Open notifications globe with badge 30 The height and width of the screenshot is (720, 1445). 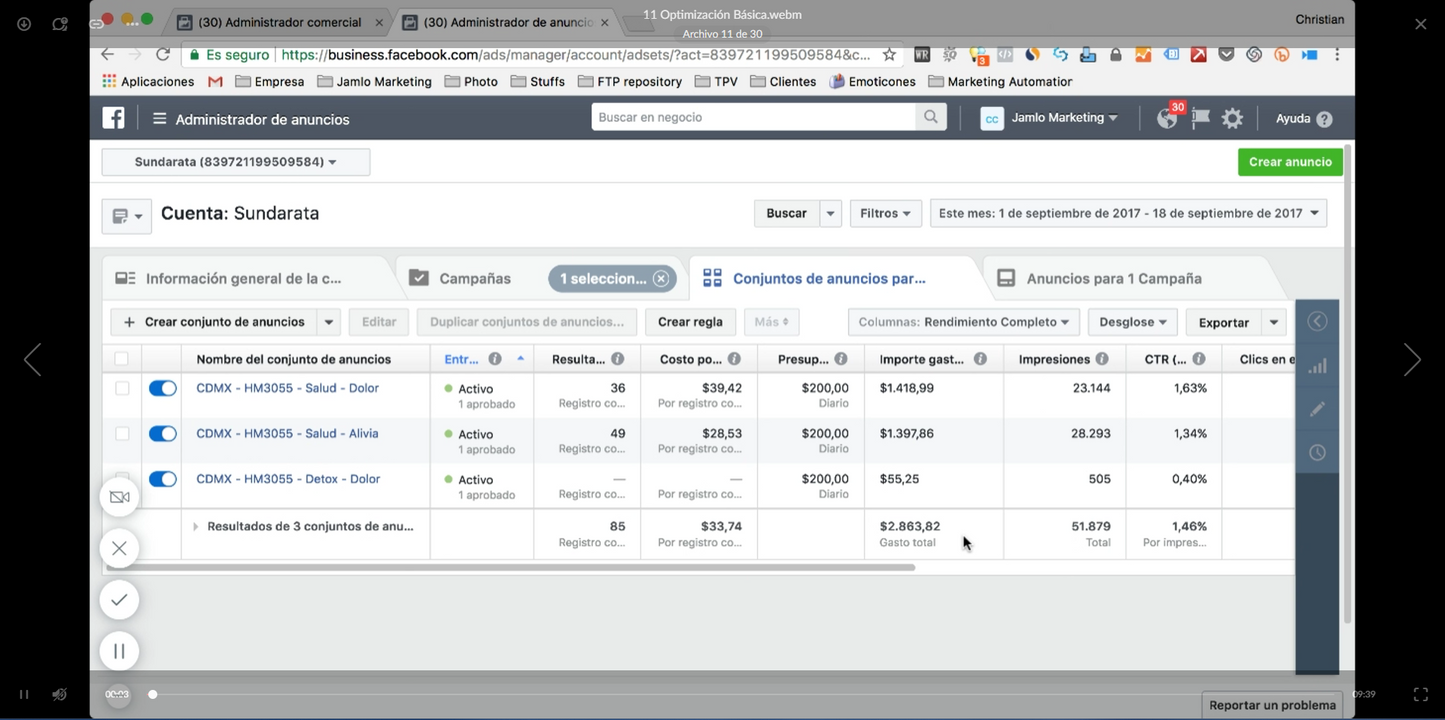pyautogui.click(x=1167, y=118)
